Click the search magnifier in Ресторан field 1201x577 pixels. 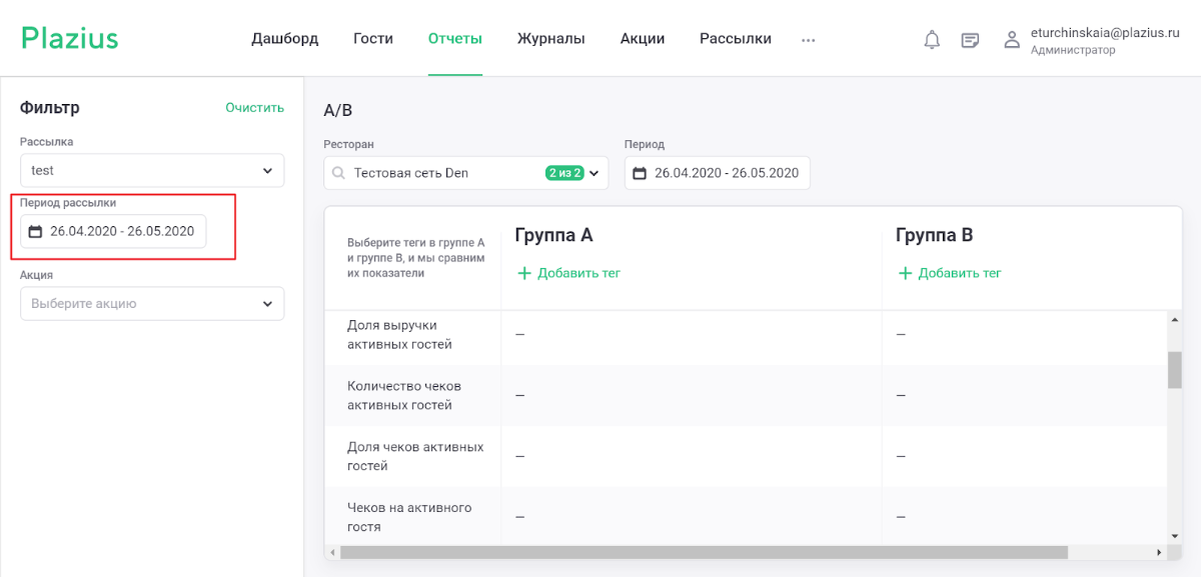338,173
